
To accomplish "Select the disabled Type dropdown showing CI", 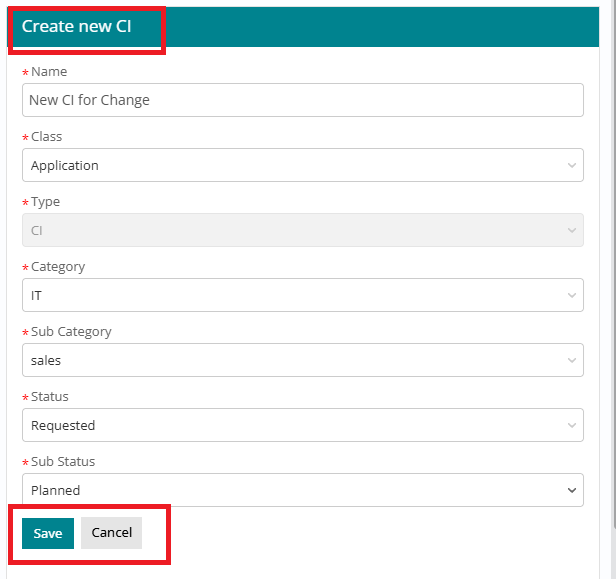I will coord(290,230).
